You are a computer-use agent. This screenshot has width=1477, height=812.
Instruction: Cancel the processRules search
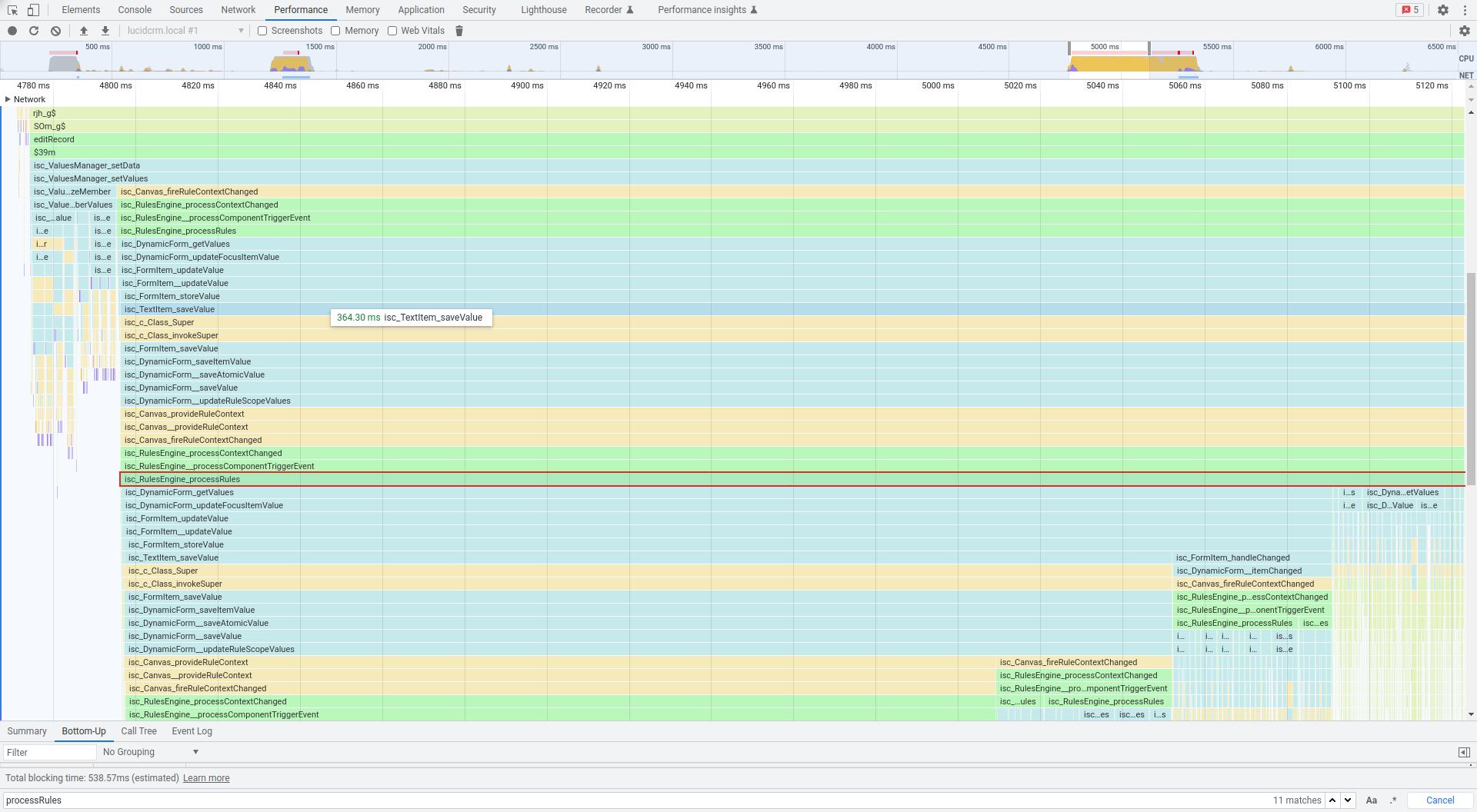[1439, 800]
